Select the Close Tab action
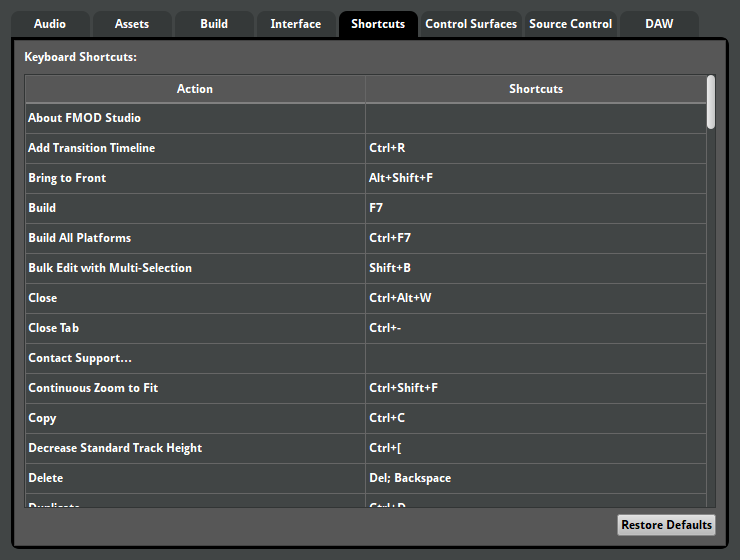Screen dimensions: 740x560 coord(195,328)
